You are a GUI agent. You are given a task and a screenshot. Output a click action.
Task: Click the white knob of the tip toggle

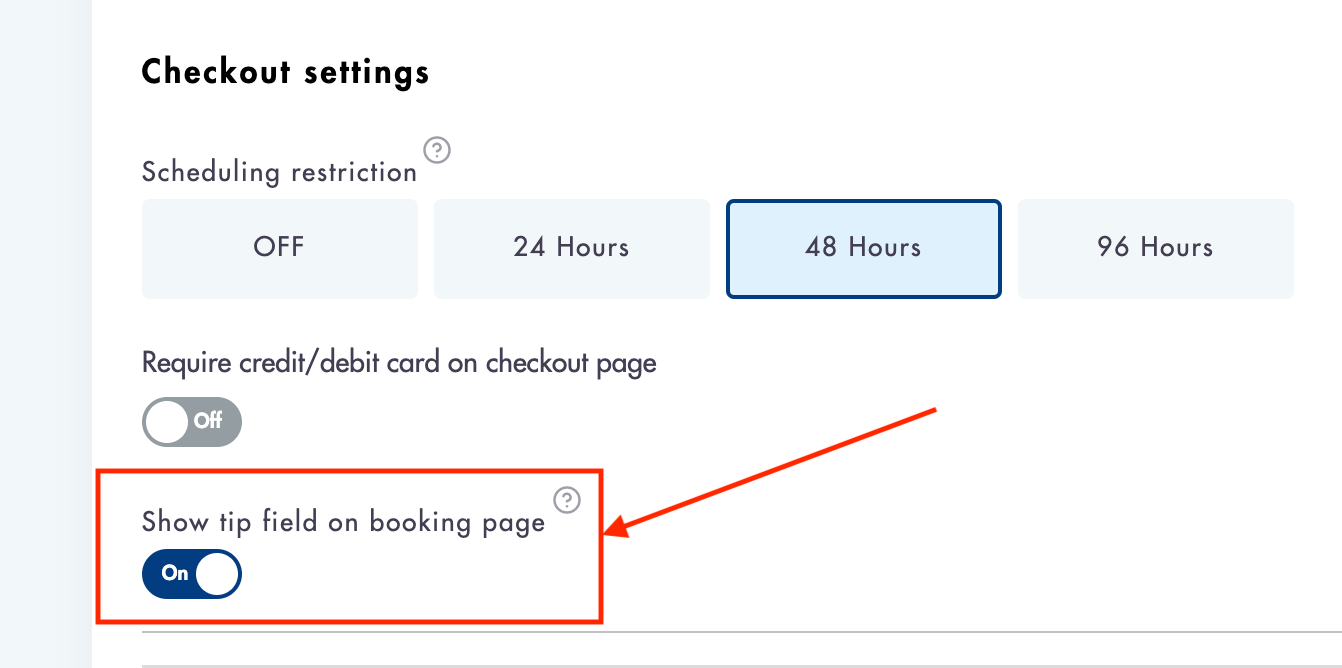point(217,574)
